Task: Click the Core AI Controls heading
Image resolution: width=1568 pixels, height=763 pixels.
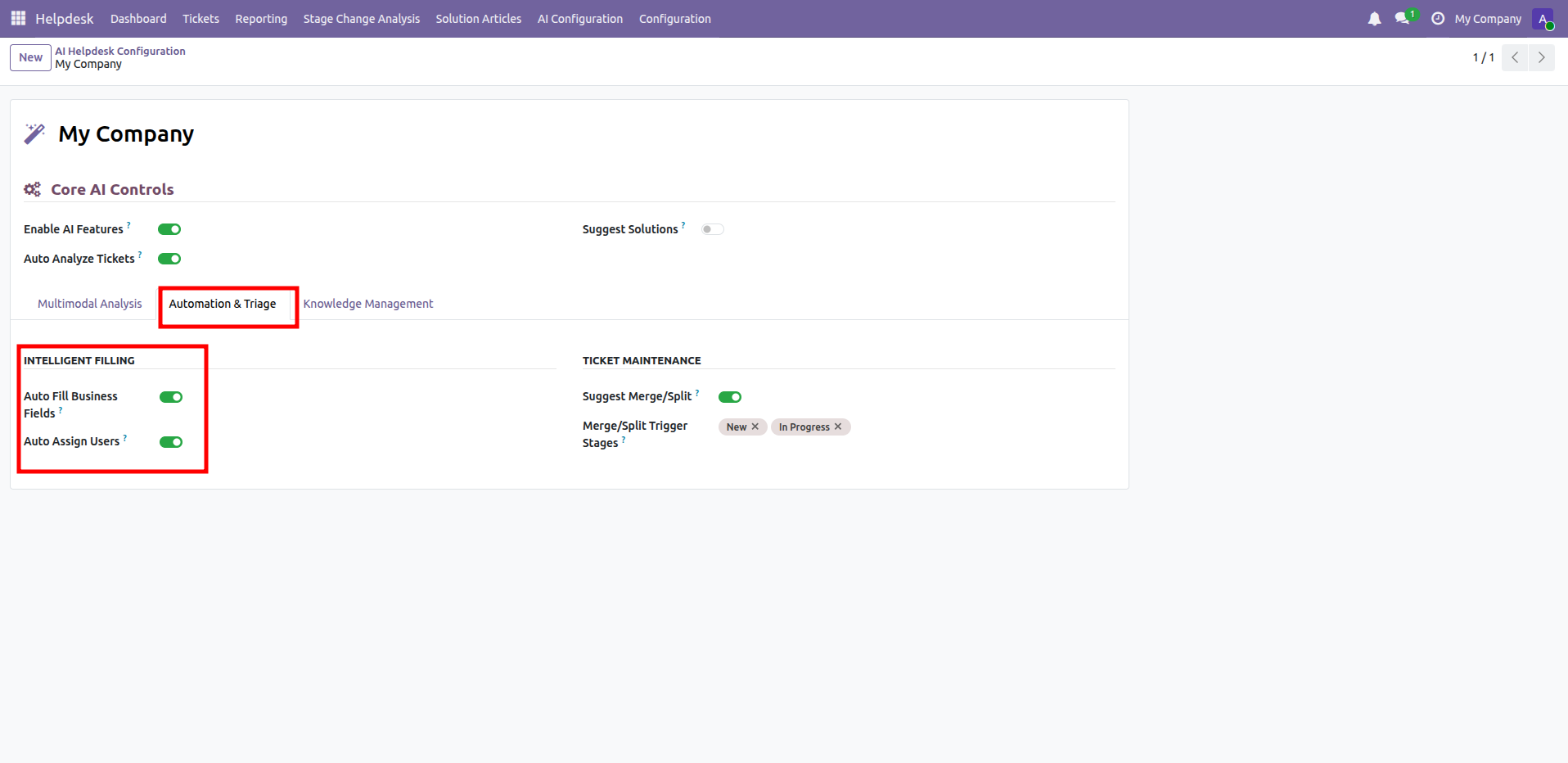Action: (x=112, y=189)
